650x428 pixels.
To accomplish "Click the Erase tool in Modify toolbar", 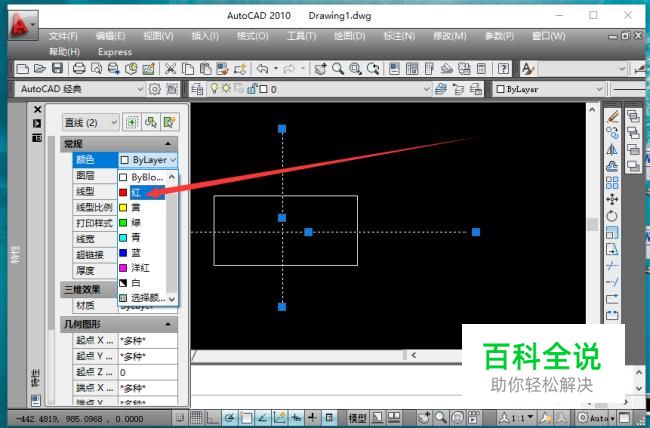I will click(x=612, y=117).
